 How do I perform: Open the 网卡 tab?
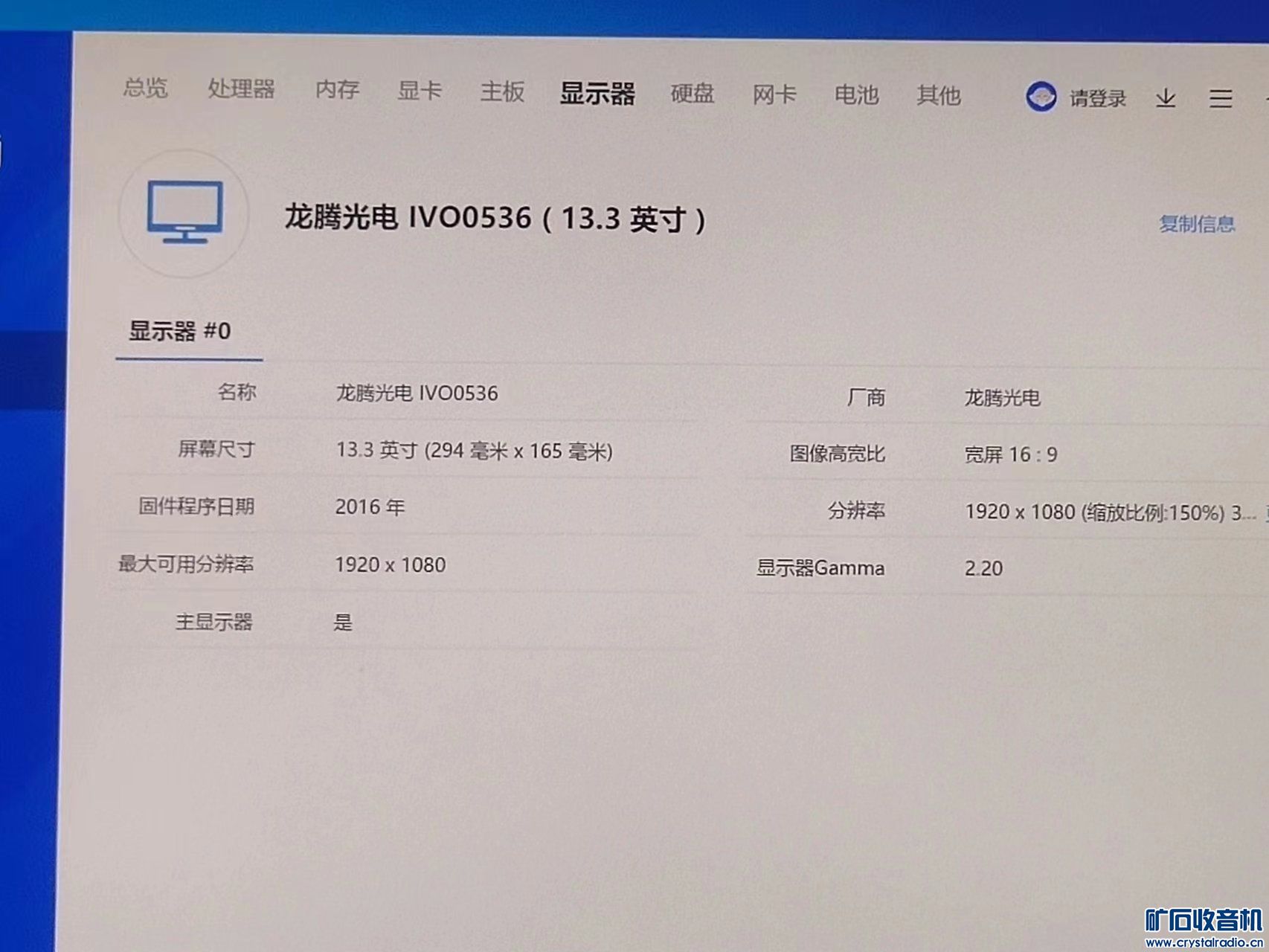(x=774, y=94)
